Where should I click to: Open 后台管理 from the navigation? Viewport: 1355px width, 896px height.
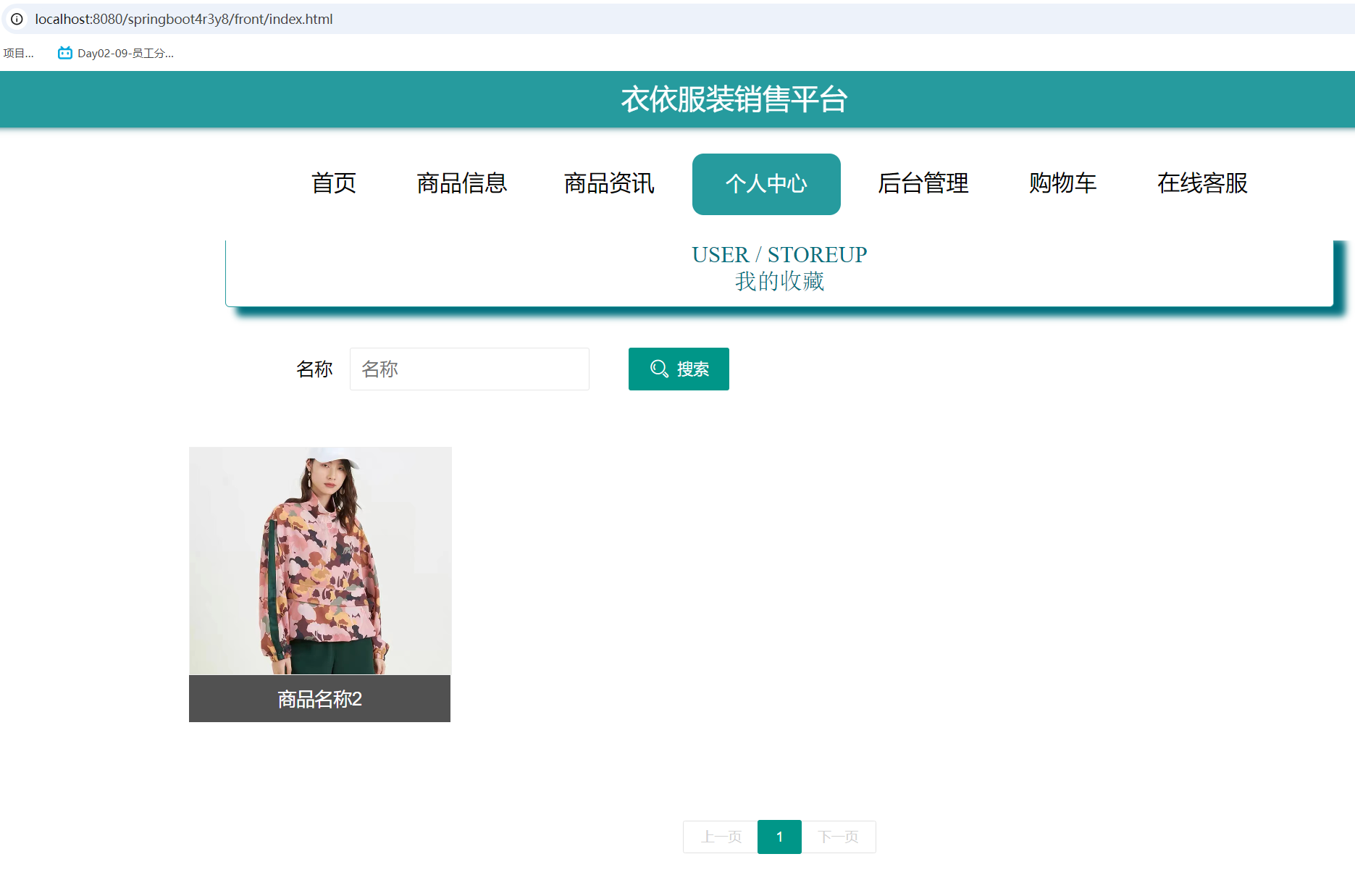tap(923, 184)
